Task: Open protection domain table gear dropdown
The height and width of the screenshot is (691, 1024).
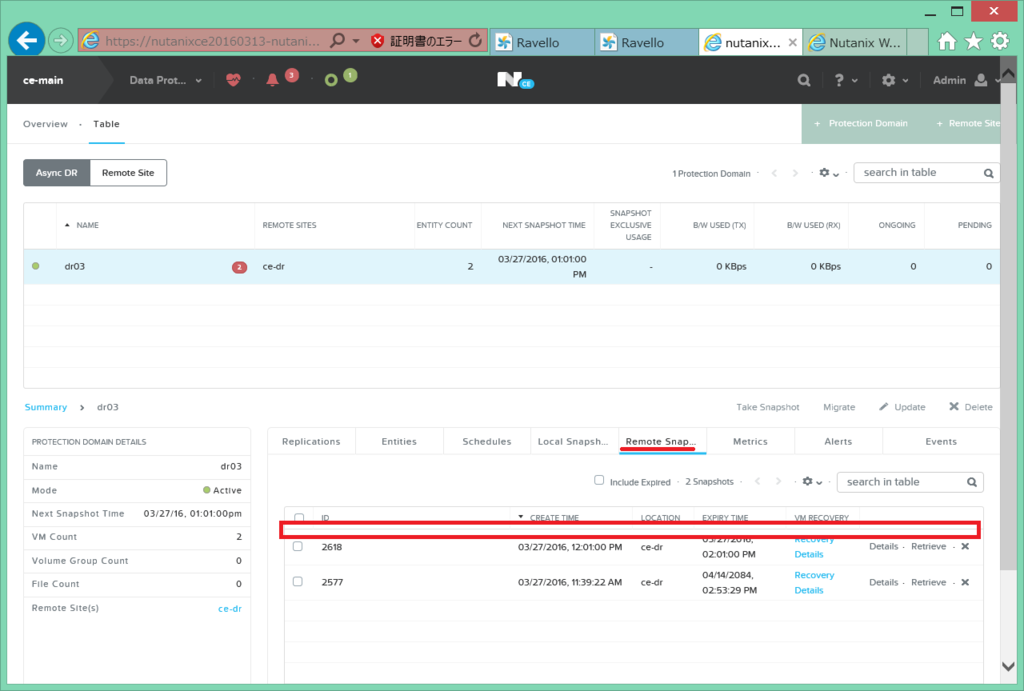Action: pos(829,173)
